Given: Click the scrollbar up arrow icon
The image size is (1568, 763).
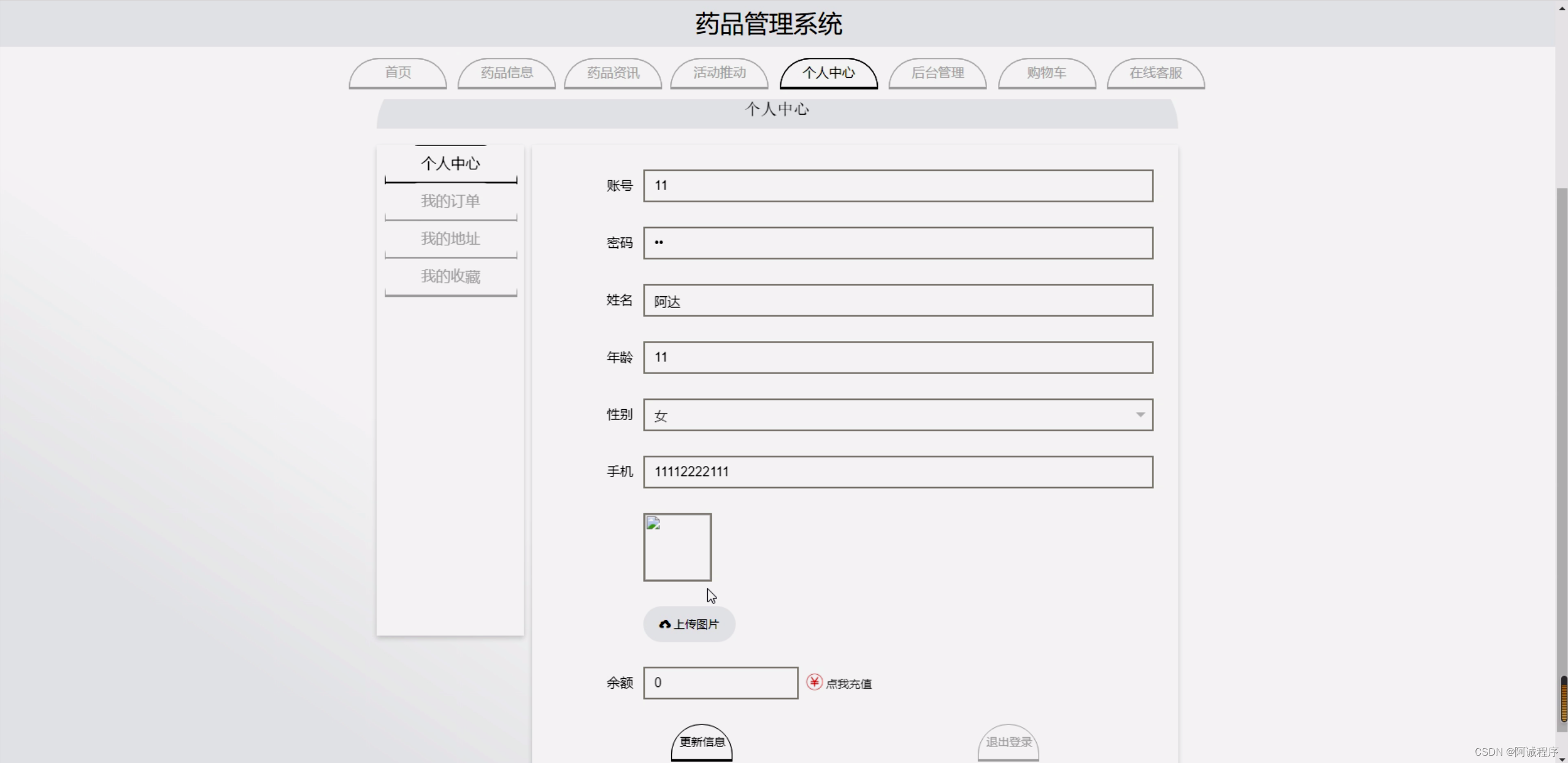Looking at the screenshot, I should [1561, 7].
